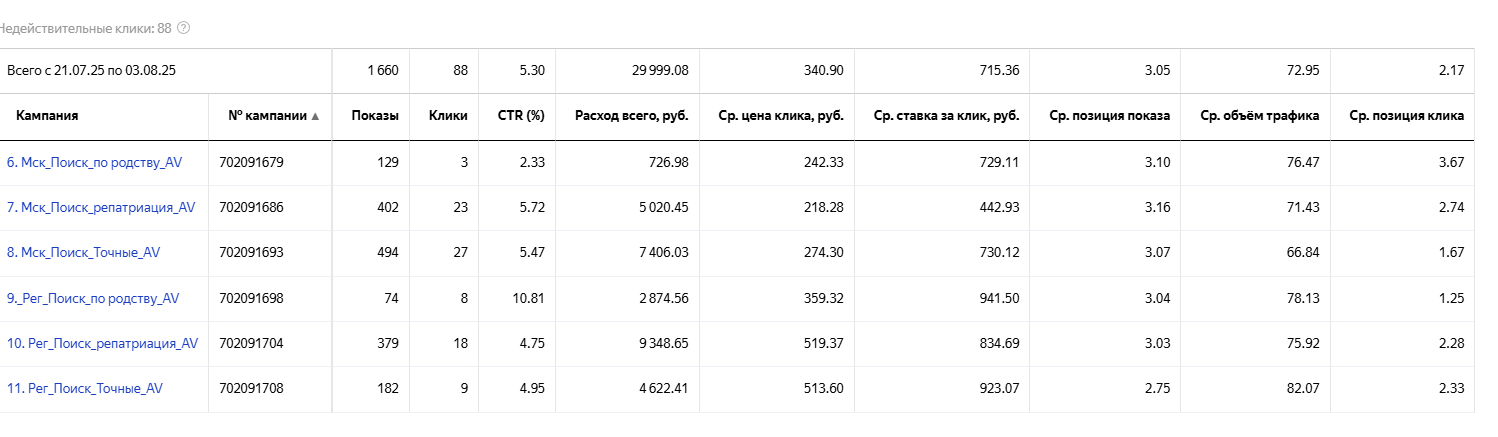Sort by CTR (%) column header
The height and width of the screenshot is (437, 1498).
pyautogui.click(x=521, y=116)
